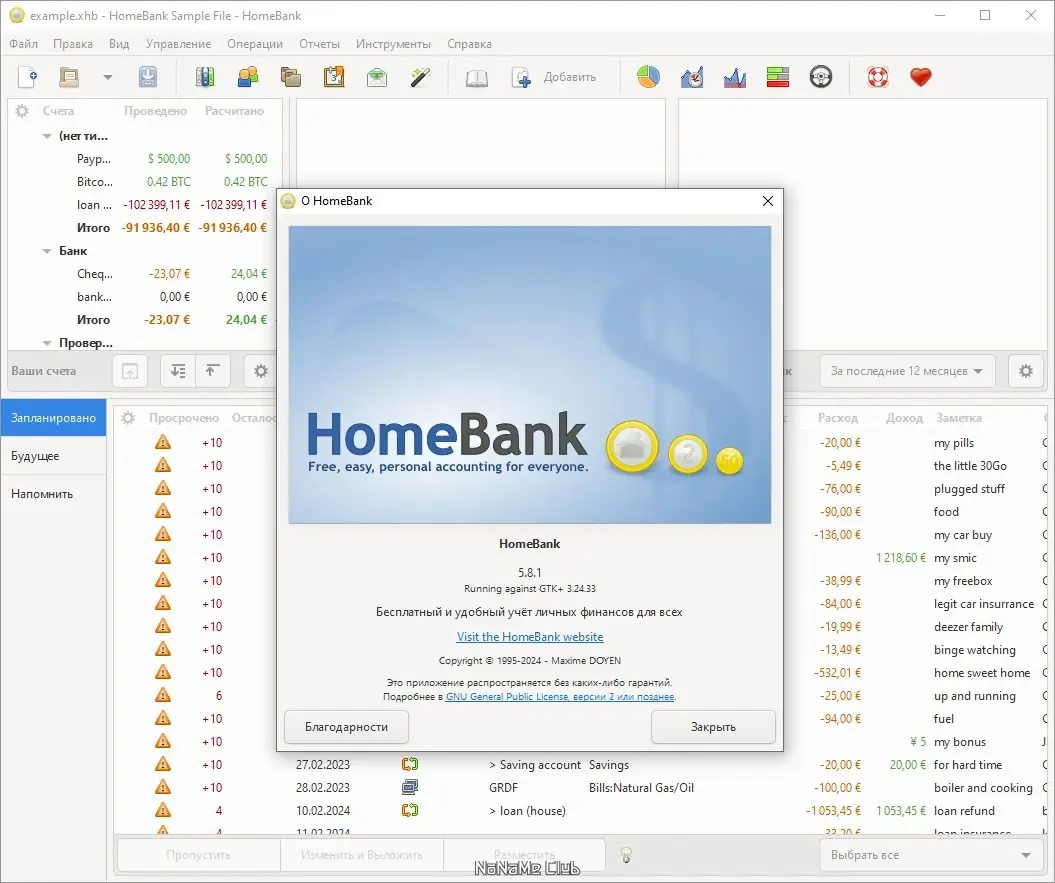
Task: Open the За последние 12 месяцев dropdown
Action: pos(906,371)
